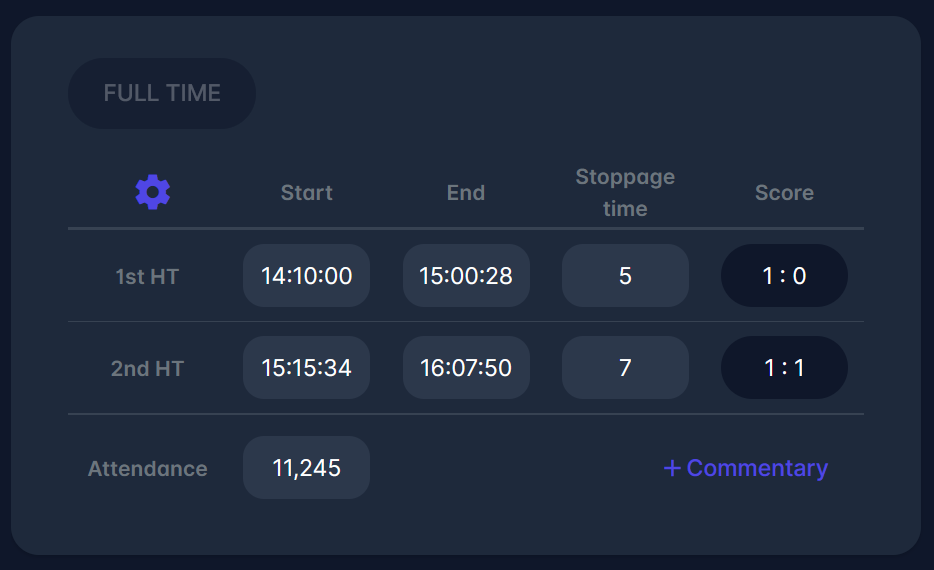Click the FULL TIME status button

(x=162, y=93)
